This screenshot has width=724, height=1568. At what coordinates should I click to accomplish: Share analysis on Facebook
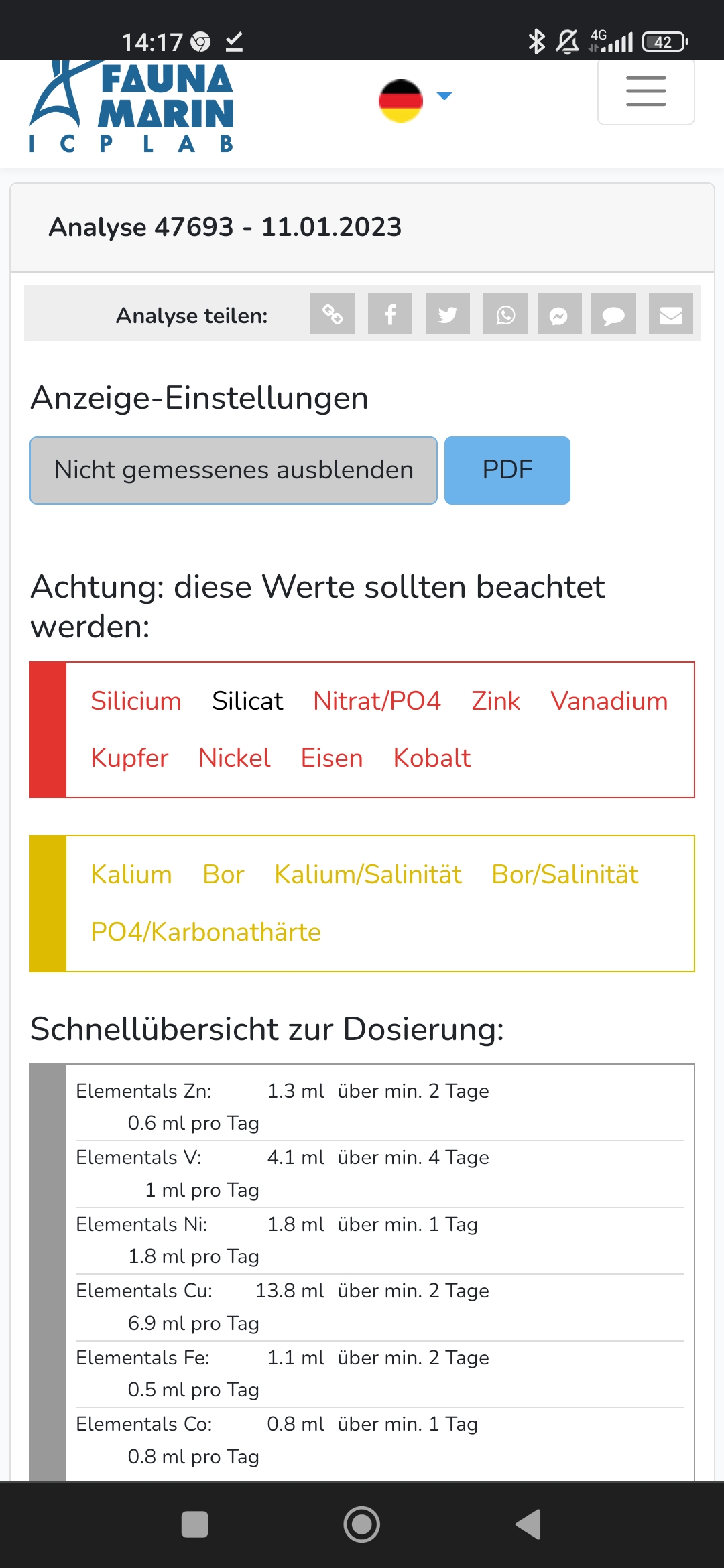pyautogui.click(x=390, y=314)
